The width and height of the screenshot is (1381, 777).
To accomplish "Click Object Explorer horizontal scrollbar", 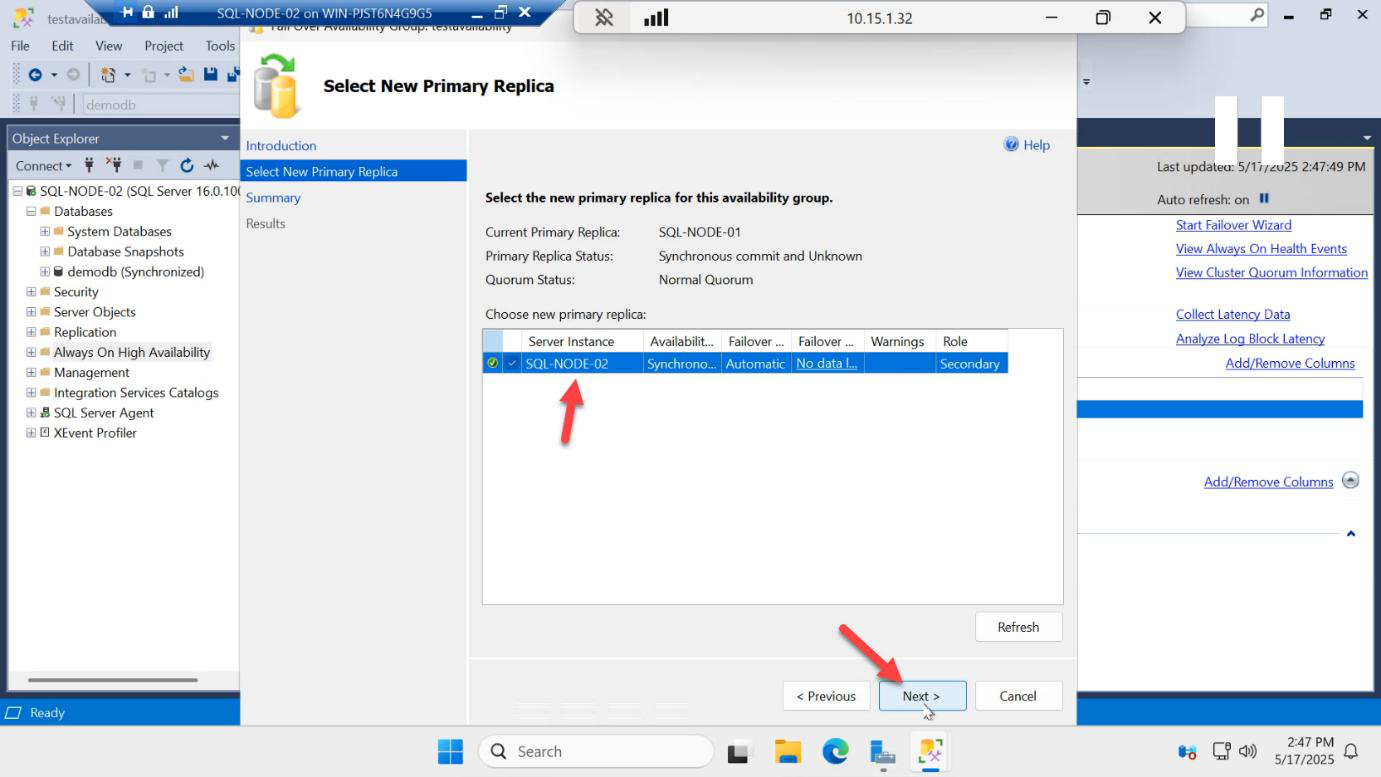I will coord(111,680).
